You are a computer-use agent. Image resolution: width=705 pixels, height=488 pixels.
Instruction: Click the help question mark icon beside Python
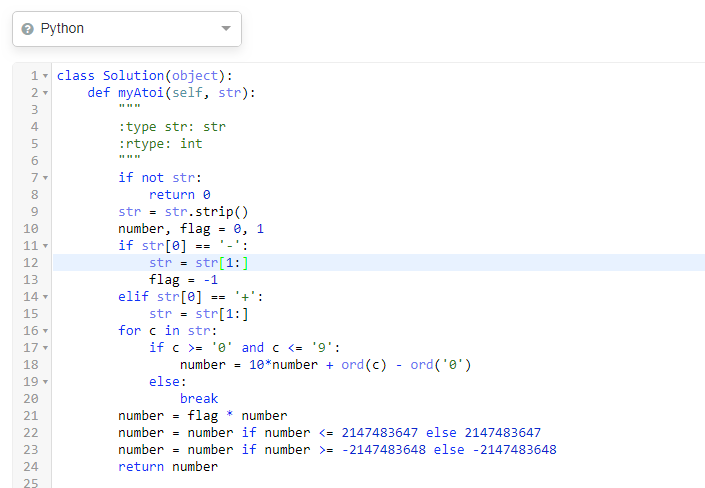27,29
